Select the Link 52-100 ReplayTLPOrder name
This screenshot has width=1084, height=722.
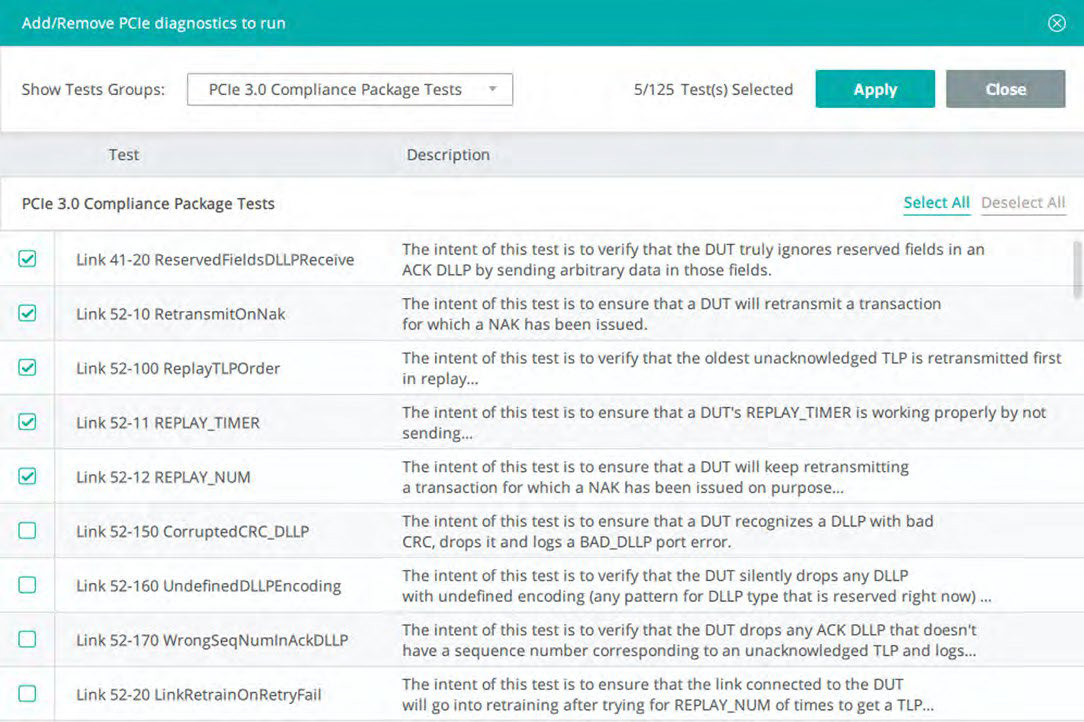click(178, 368)
